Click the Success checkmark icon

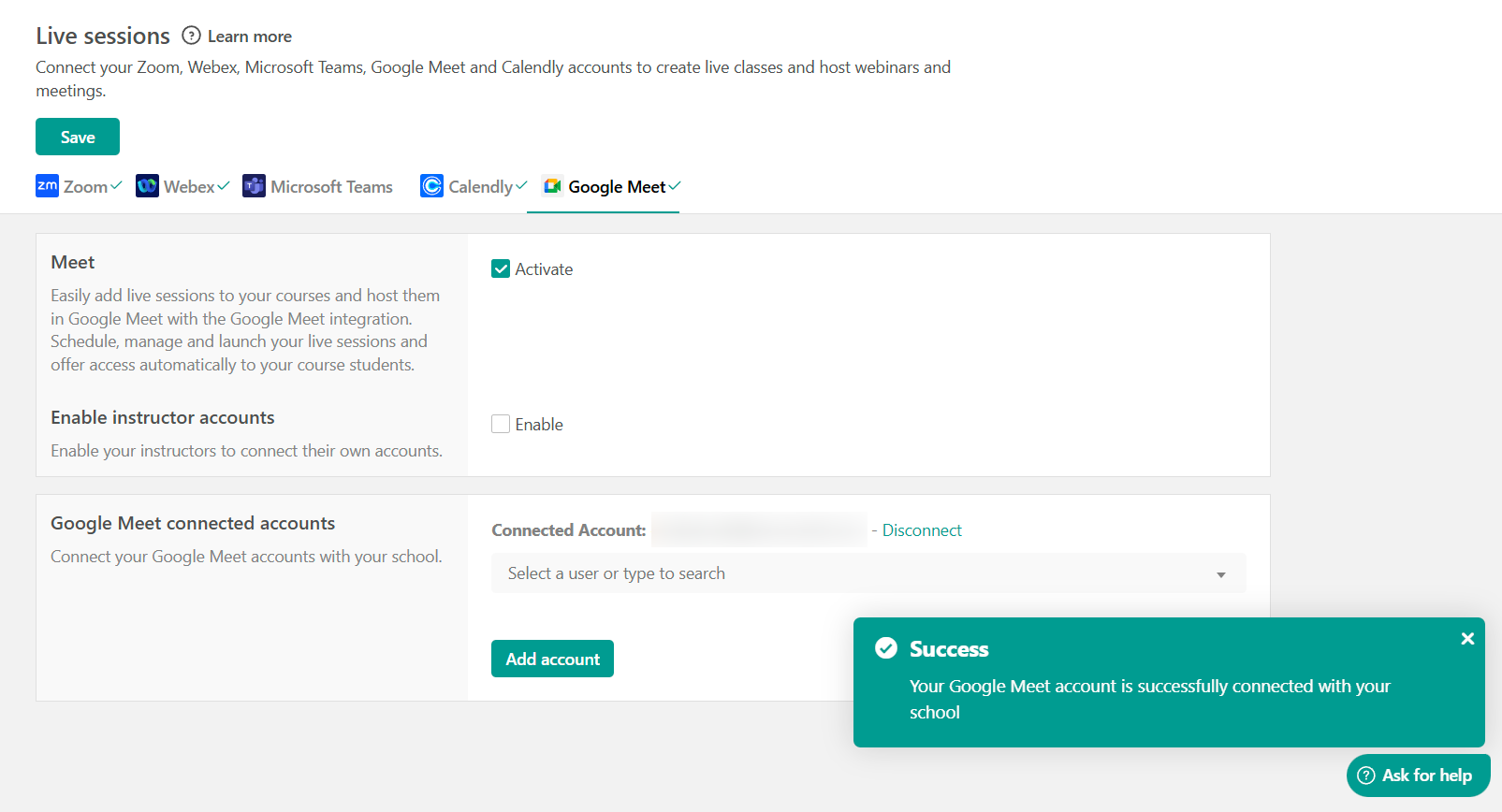coord(886,647)
